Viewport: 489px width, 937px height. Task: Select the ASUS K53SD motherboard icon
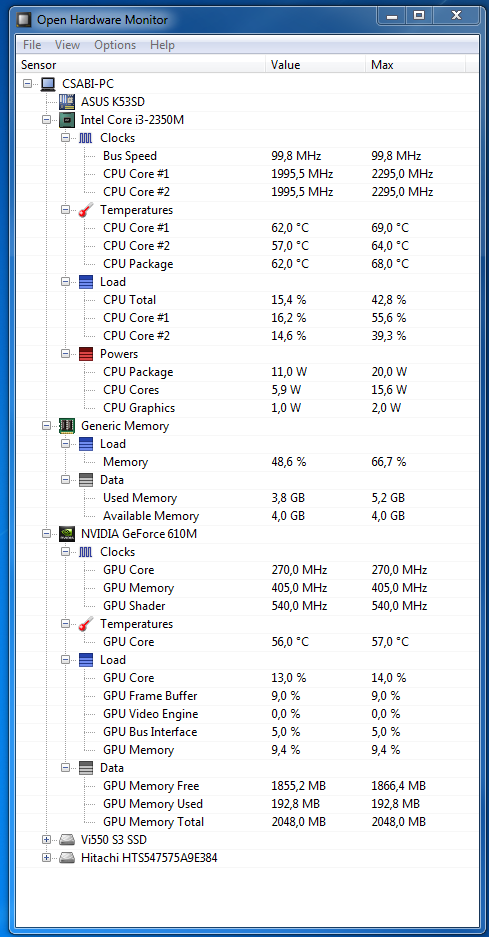click(x=67, y=102)
